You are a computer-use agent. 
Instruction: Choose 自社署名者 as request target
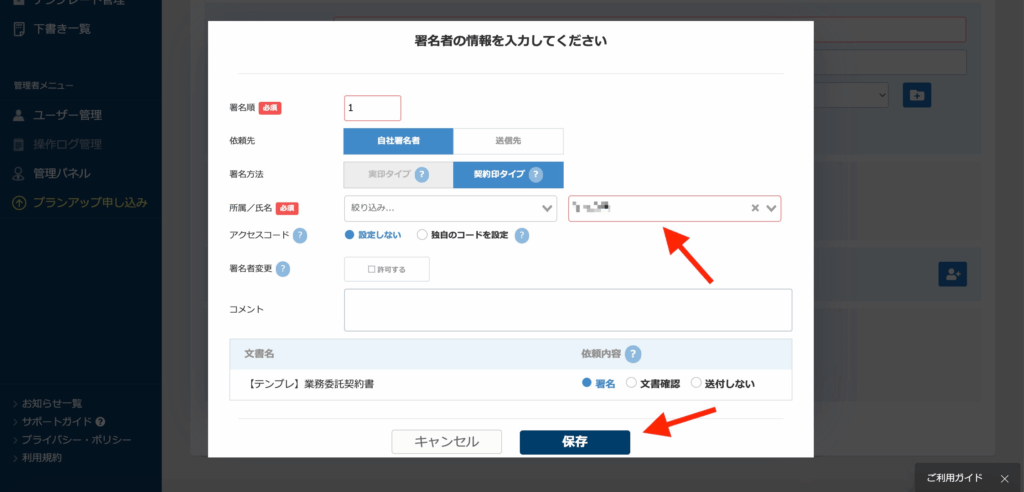(x=398, y=140)
